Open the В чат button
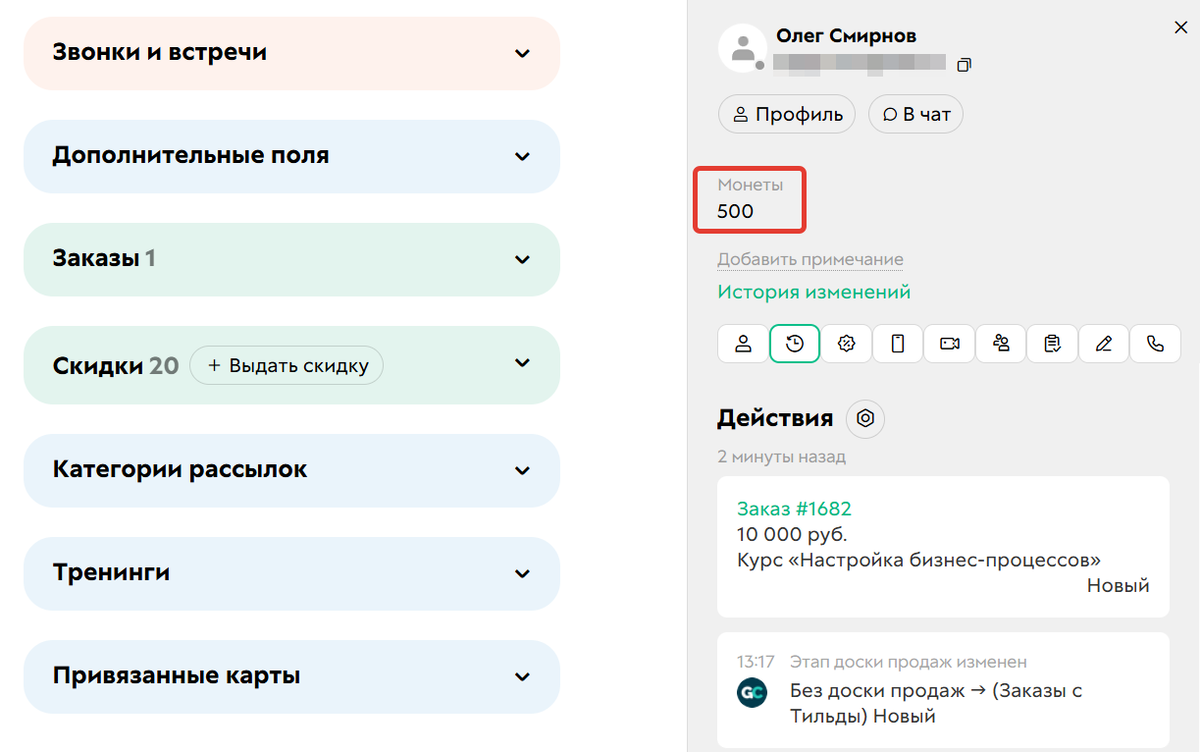Image resolution: width=1200 pixels, height=752 pixels. 915,113
